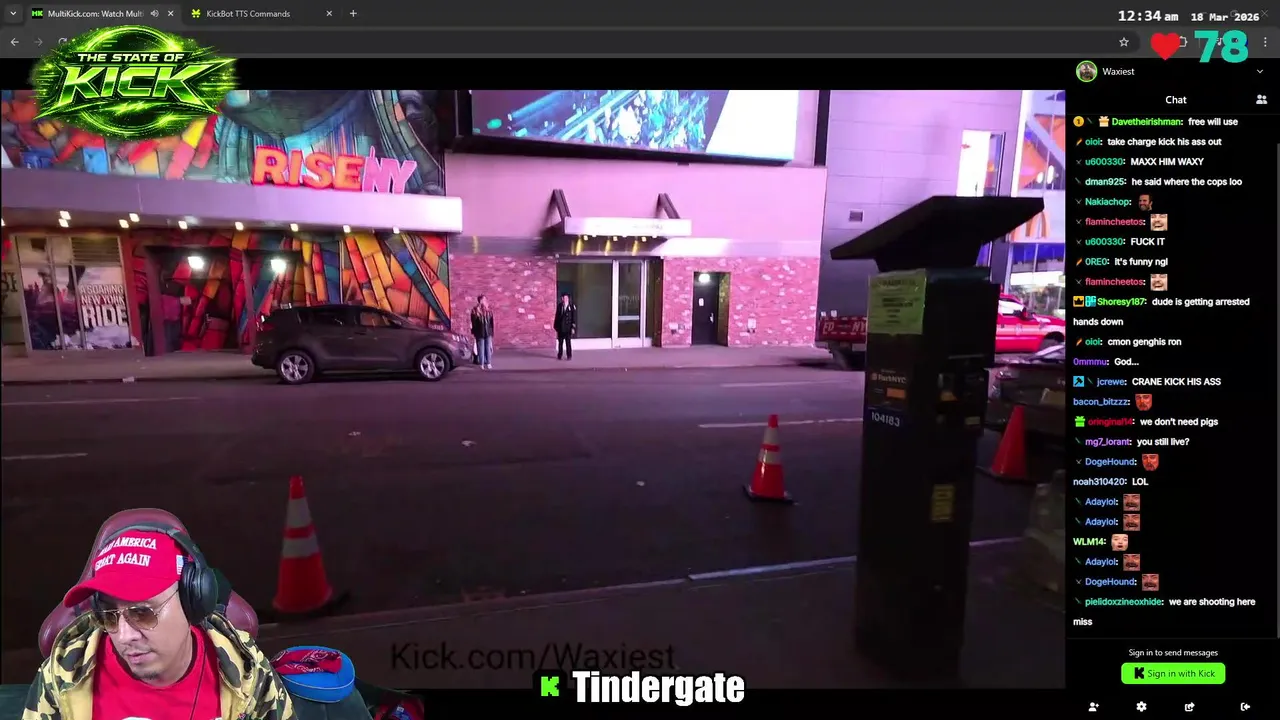Viewport: 1280px width, 720px height.
Task: Mute audio on the MultiKick tab
Action: click(154, 13)
